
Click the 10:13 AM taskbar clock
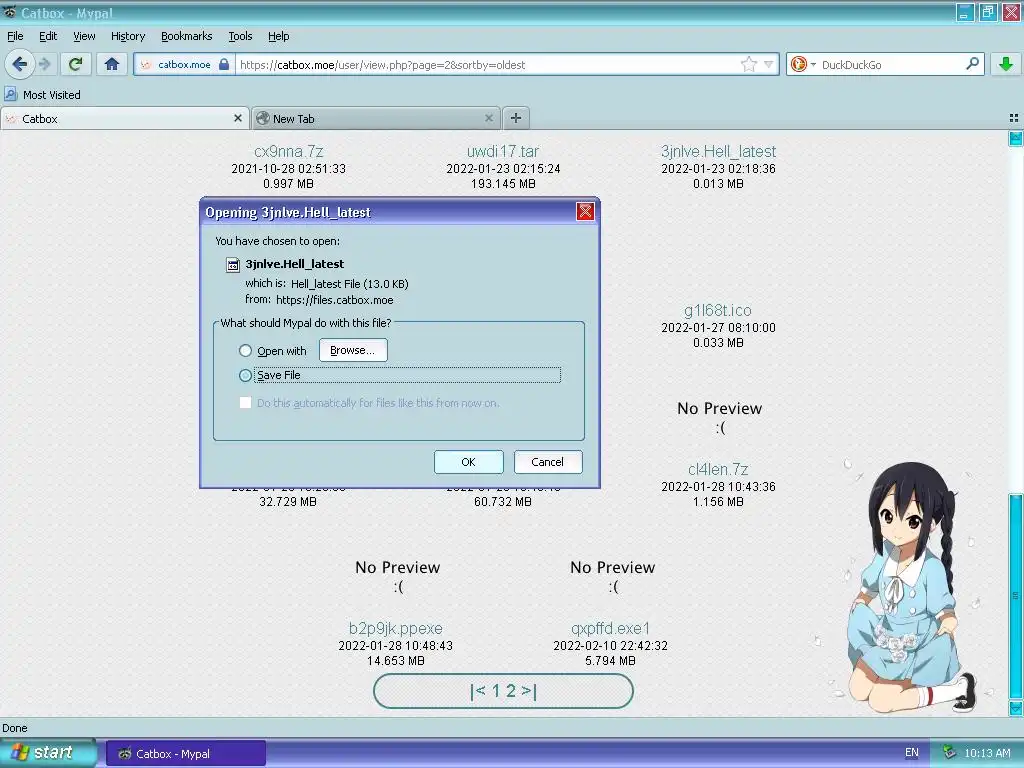[987, 754]
